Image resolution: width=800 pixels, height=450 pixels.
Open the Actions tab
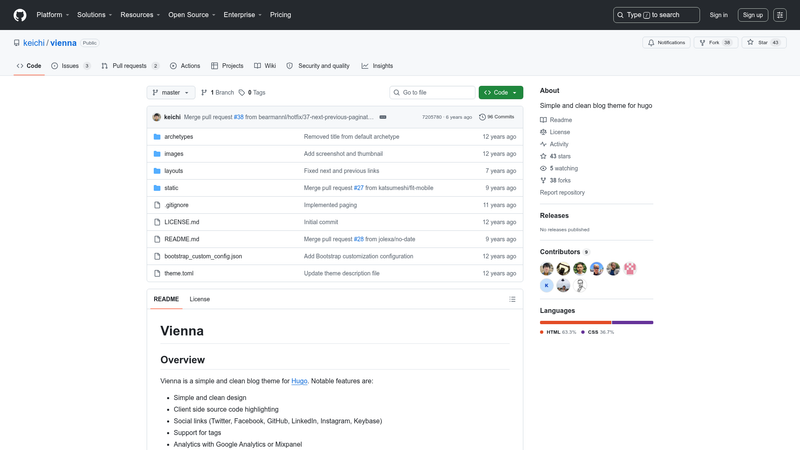185,66
